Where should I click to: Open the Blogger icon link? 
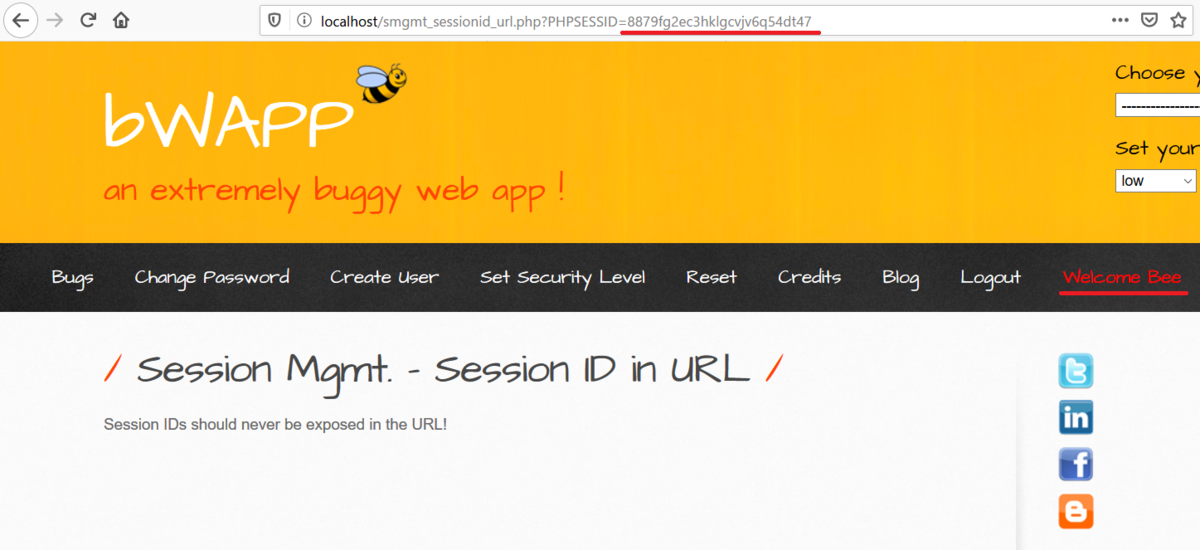pos(1076,511)
